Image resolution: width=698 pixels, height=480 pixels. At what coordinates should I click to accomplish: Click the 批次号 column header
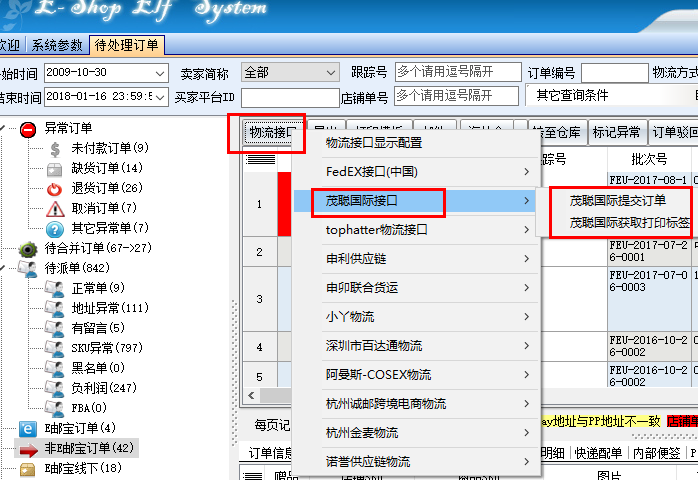(x=649, y=159)
